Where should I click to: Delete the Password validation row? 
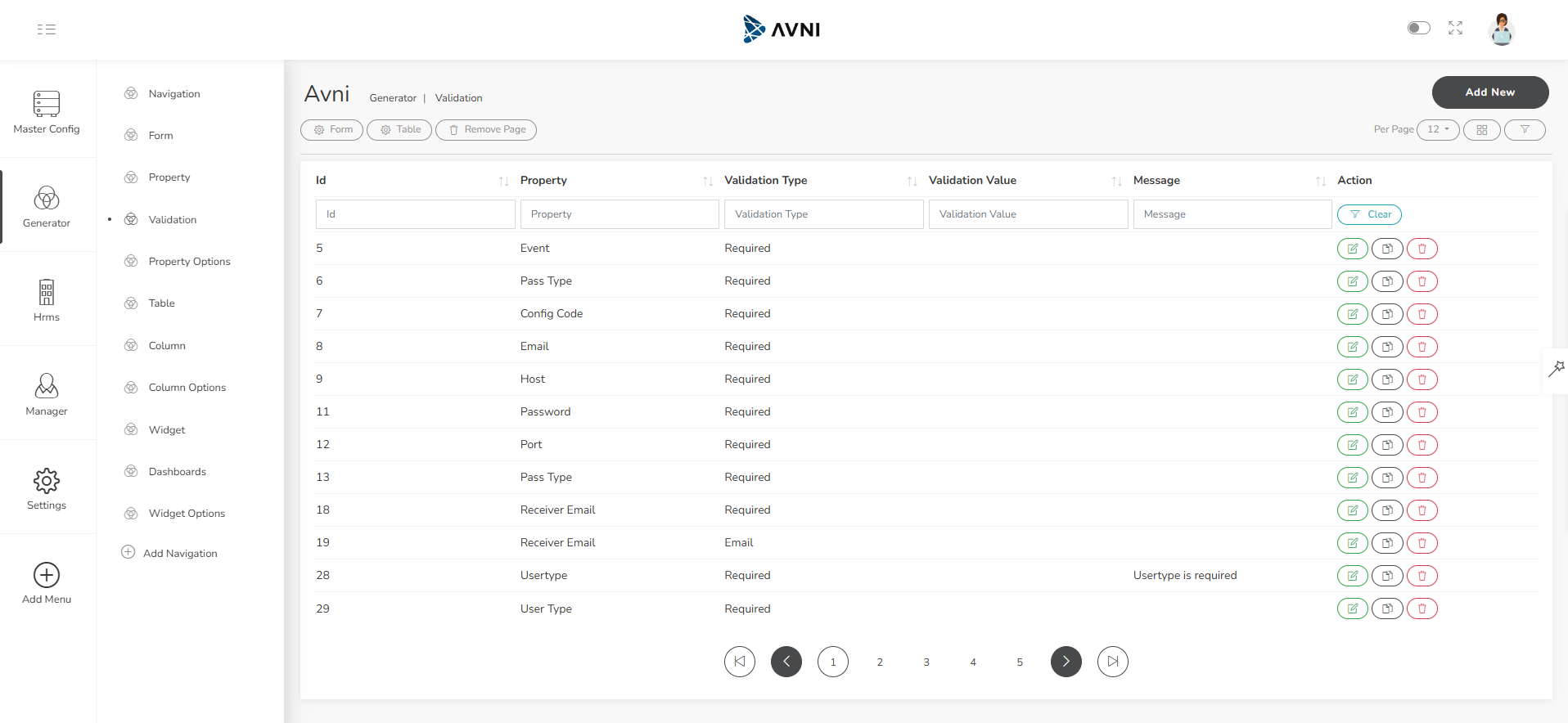coord(1422,412)
